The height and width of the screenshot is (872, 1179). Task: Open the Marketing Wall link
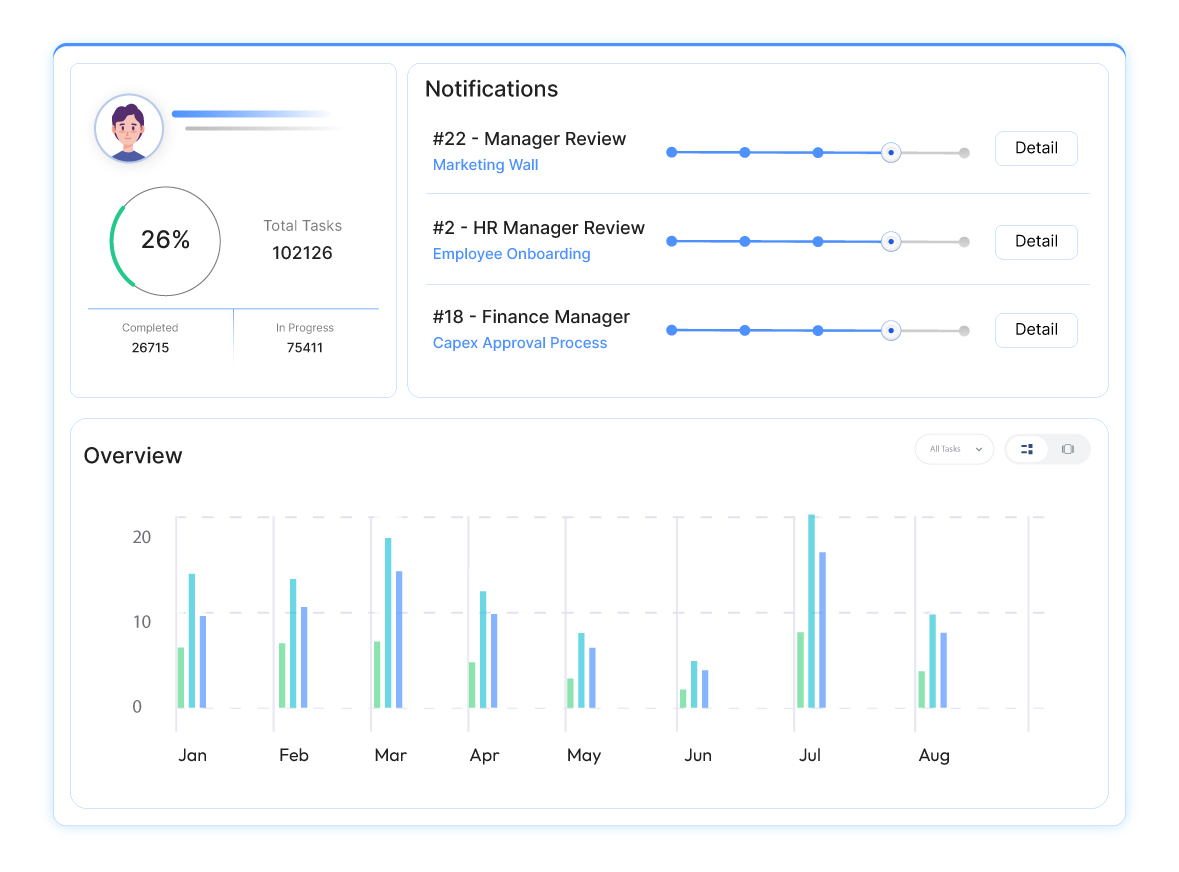coord(485,165)
